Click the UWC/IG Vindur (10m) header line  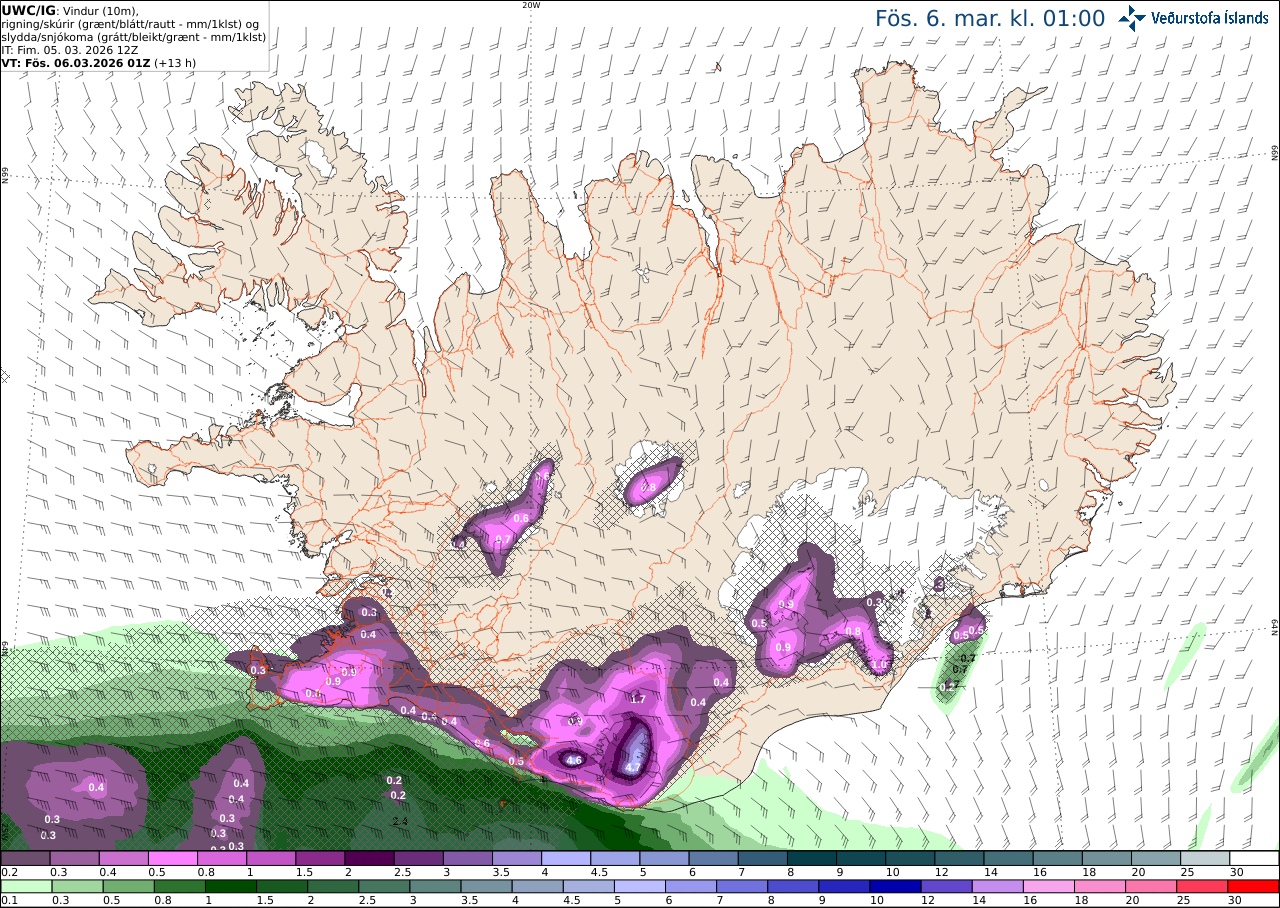point(70,10)
